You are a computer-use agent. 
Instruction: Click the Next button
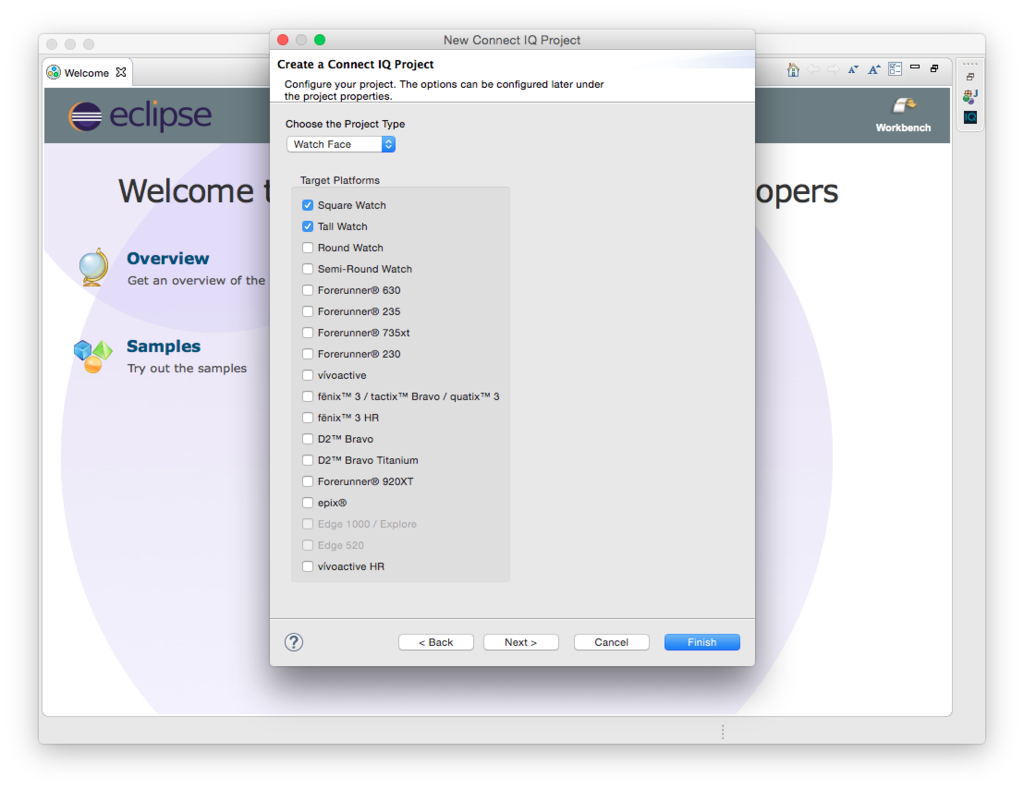(x=520, y=642)
